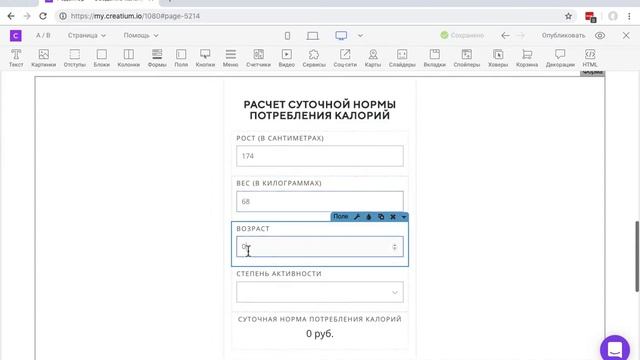Toggle page preview eye icon
This screenshot has height=360, width=640.
(600, 36)
